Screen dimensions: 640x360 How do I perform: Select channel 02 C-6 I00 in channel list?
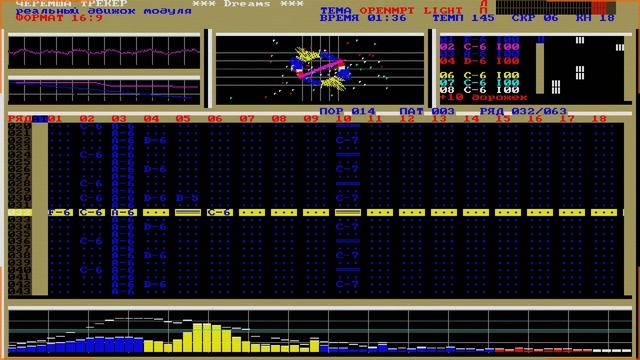point(480,47)
